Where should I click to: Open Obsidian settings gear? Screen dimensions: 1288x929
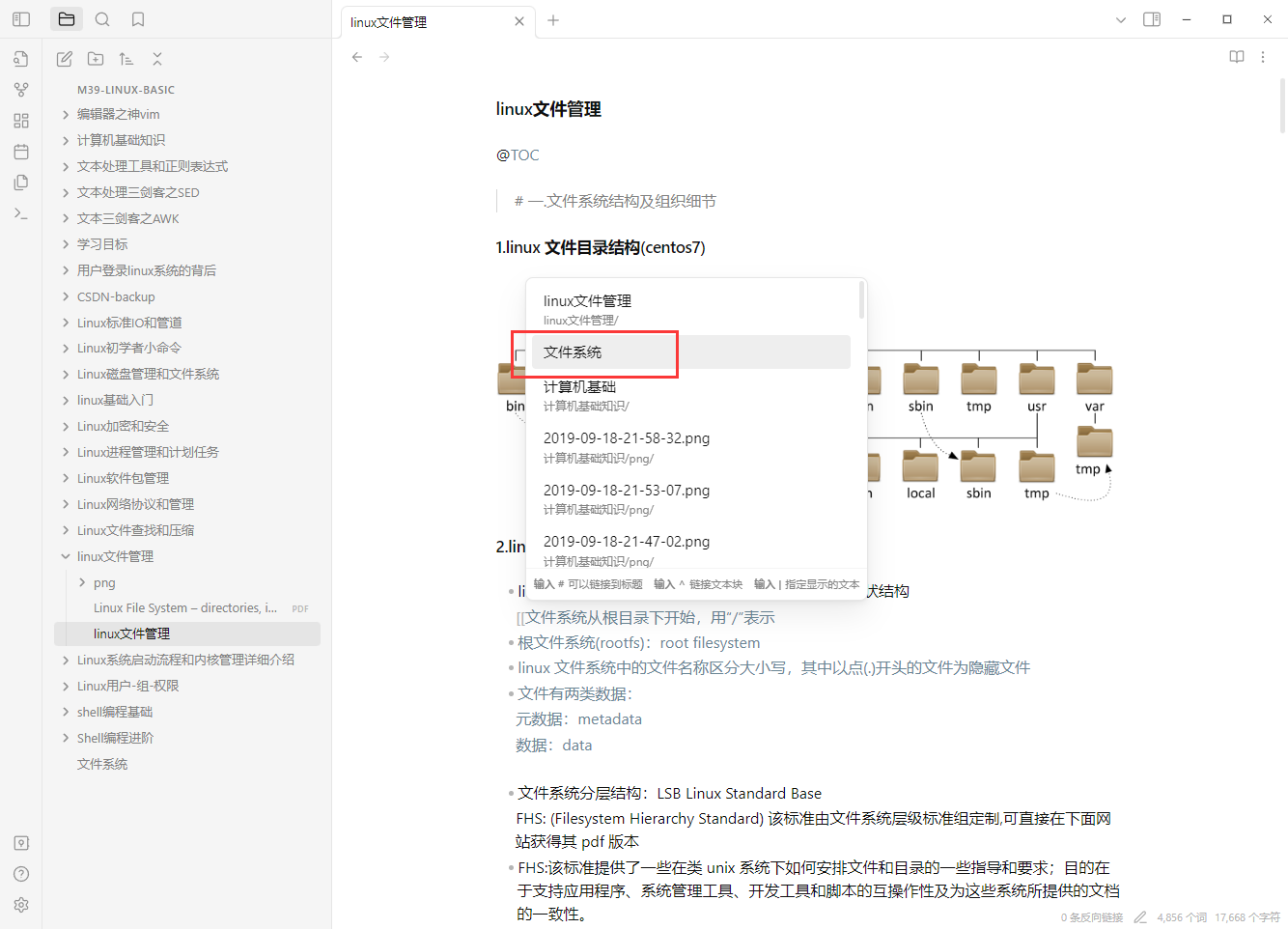click(21, 905)
